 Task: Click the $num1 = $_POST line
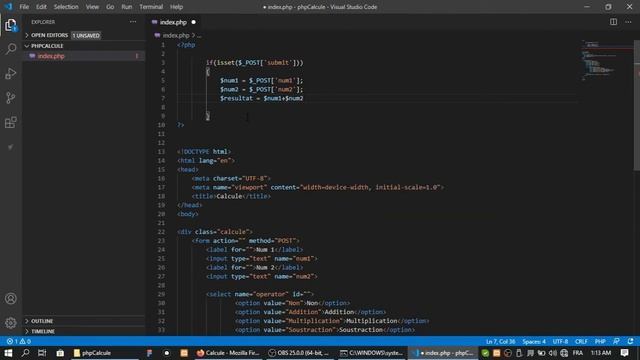(x=261, y=81)
